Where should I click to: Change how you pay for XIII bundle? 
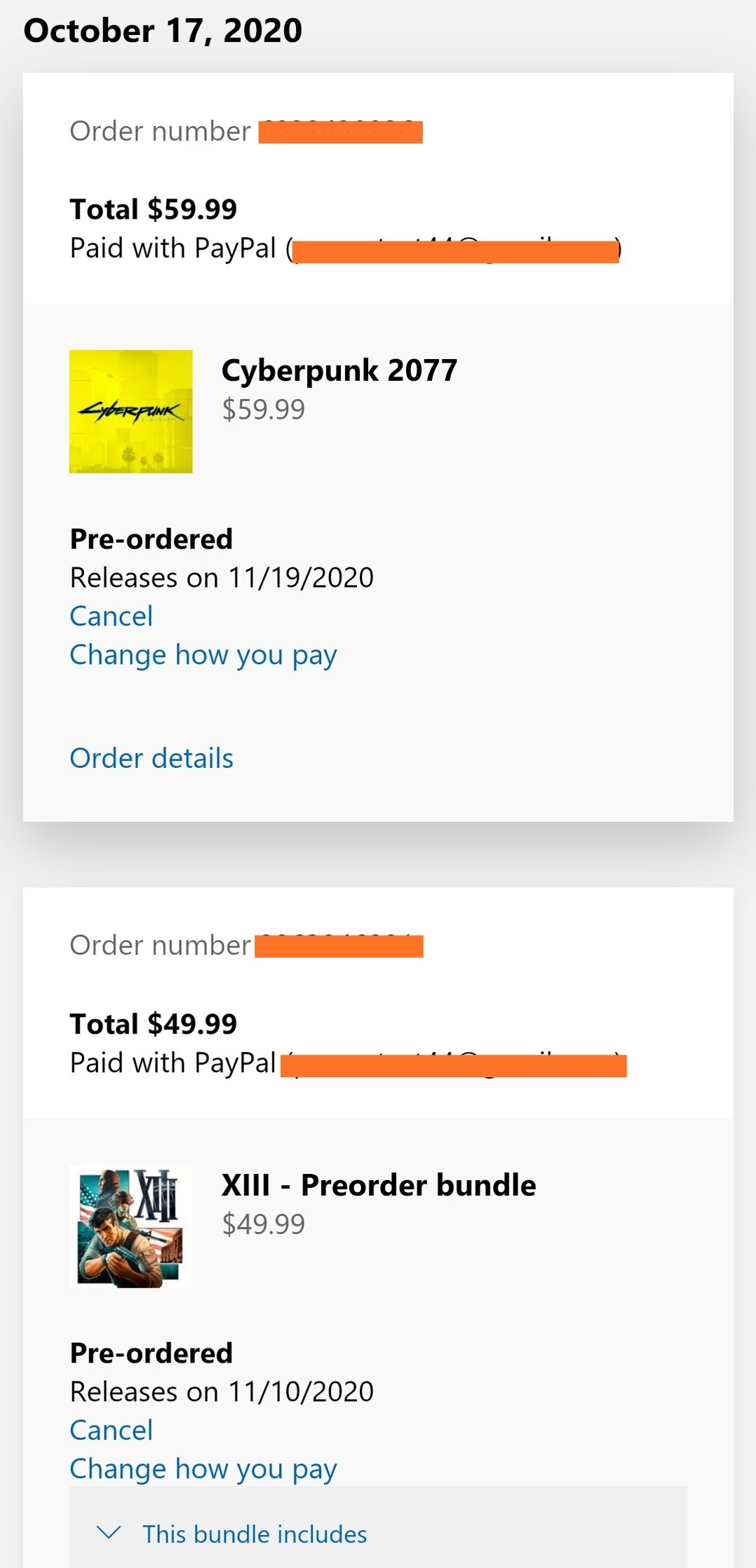203,1468
